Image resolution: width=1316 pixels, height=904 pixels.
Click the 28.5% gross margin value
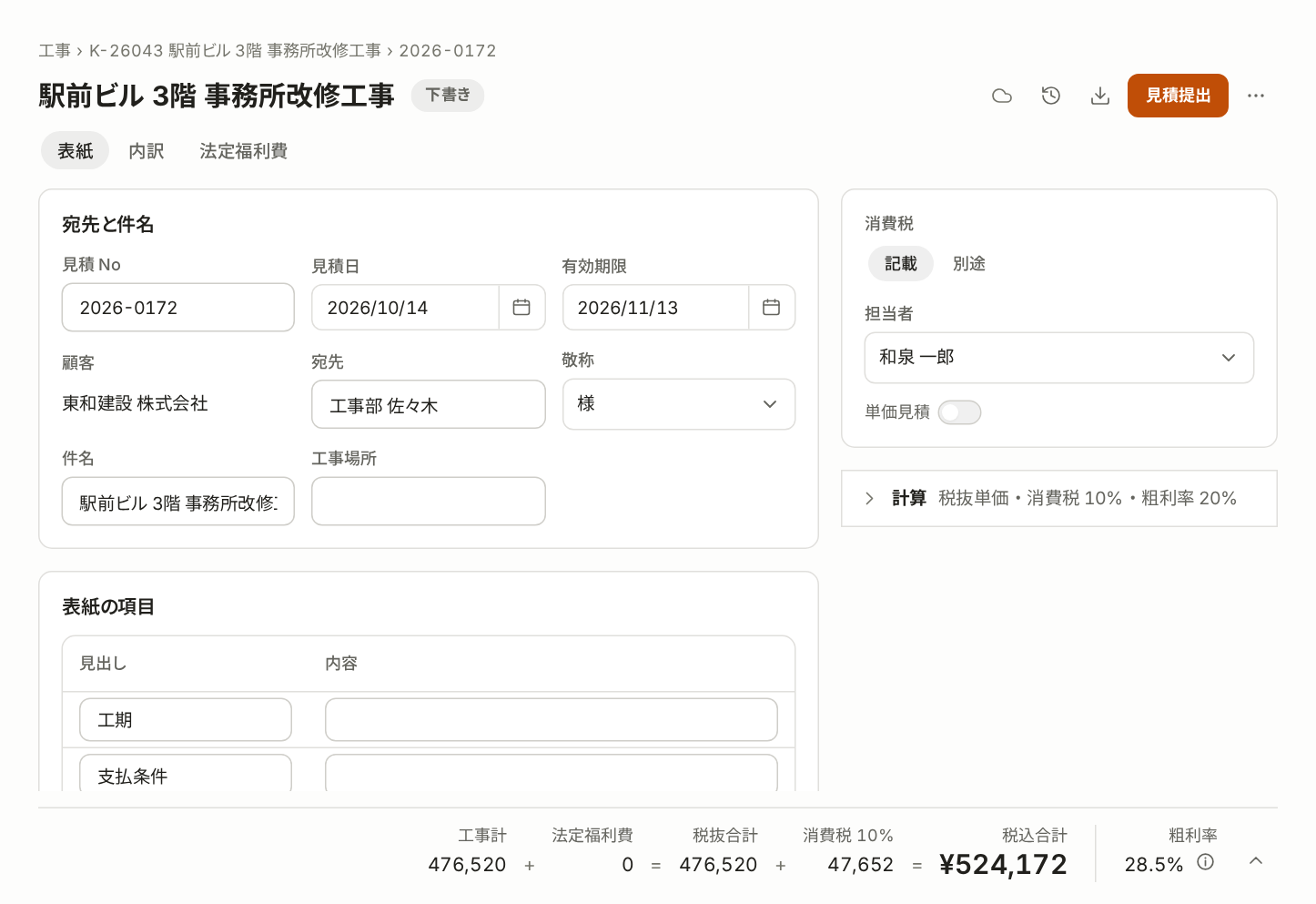pyautogui.click(x=1154, y=865)
